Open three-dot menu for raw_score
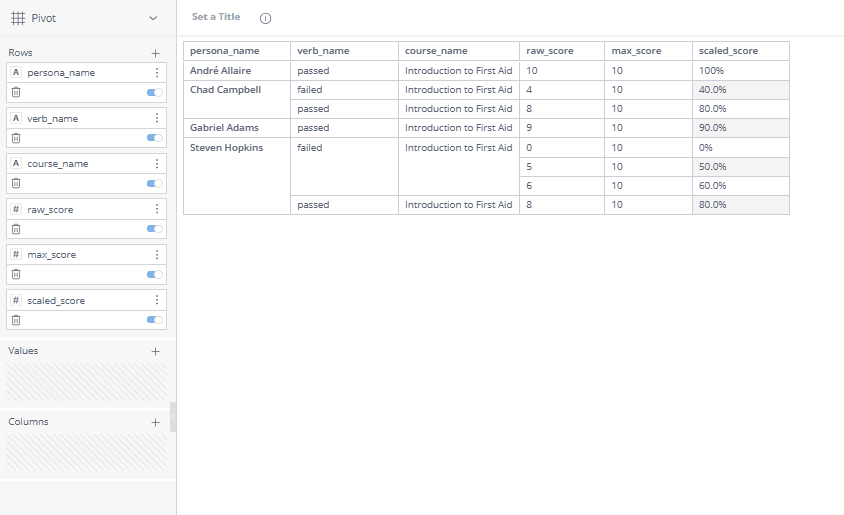Viewport: 844px width, 515px height. coord(157,209)
